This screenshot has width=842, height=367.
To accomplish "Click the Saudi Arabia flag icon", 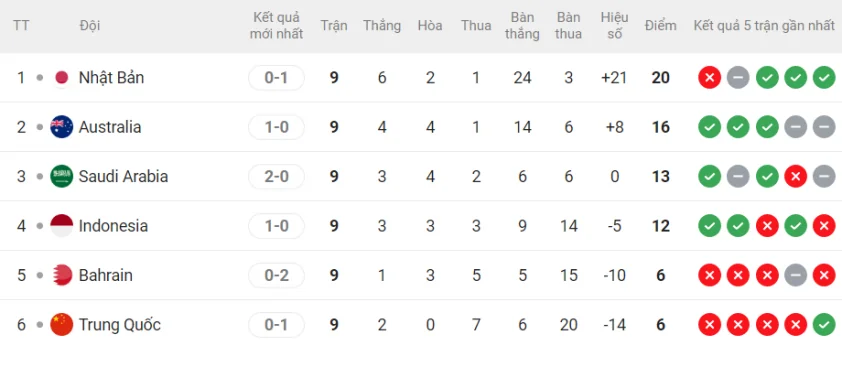I will tap(62, 176).
